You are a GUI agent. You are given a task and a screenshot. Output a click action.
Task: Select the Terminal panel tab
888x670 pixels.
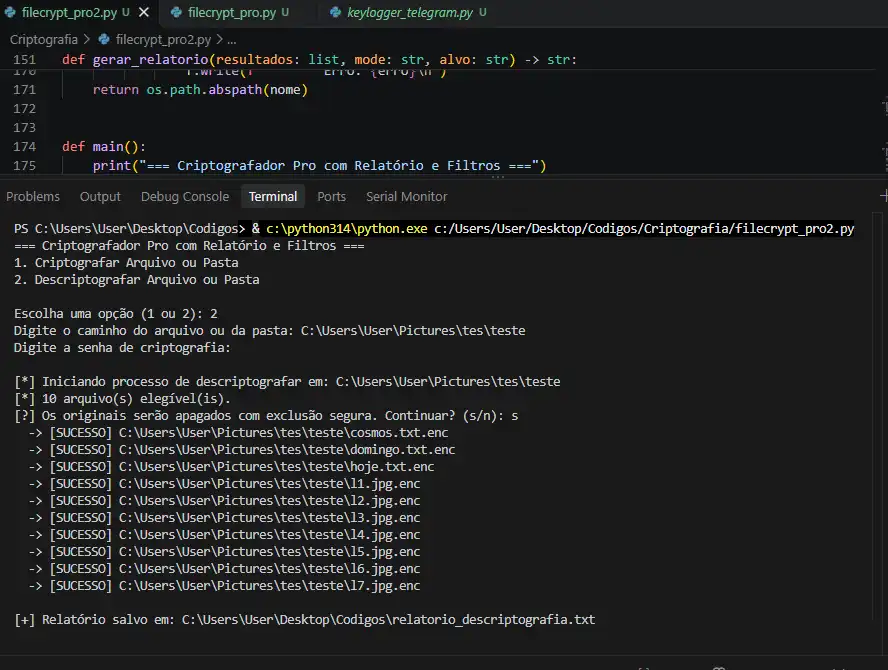click(273, 197)
